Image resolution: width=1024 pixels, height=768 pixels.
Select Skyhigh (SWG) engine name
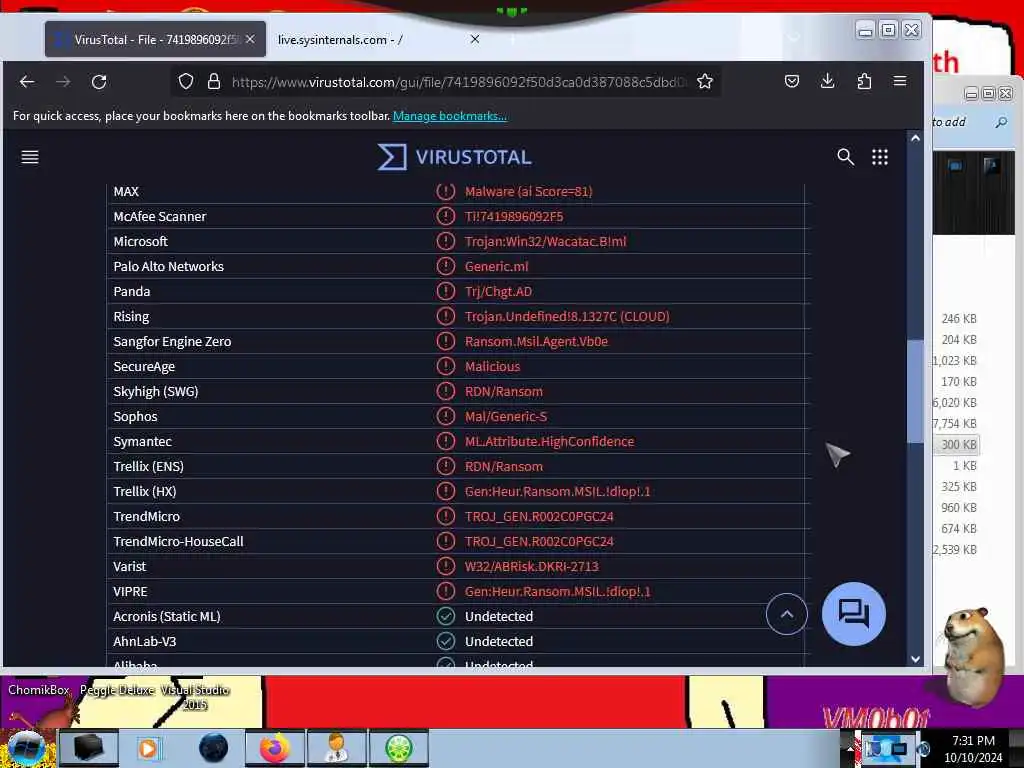coord(155,392)
